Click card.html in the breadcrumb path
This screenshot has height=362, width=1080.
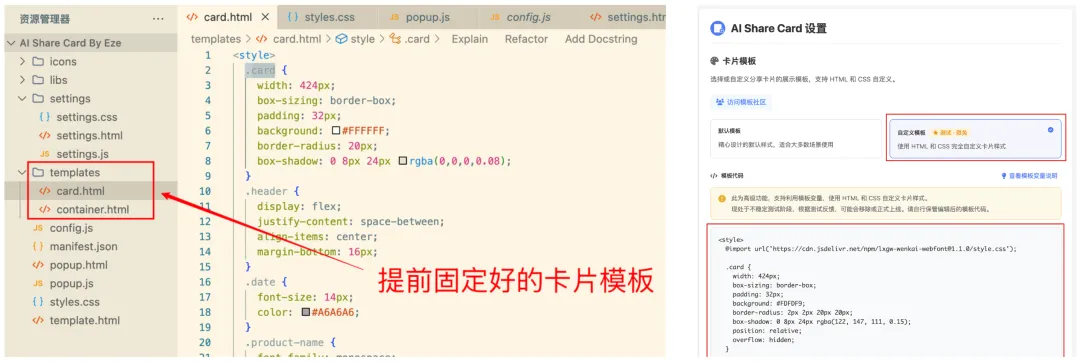[298, 39]
